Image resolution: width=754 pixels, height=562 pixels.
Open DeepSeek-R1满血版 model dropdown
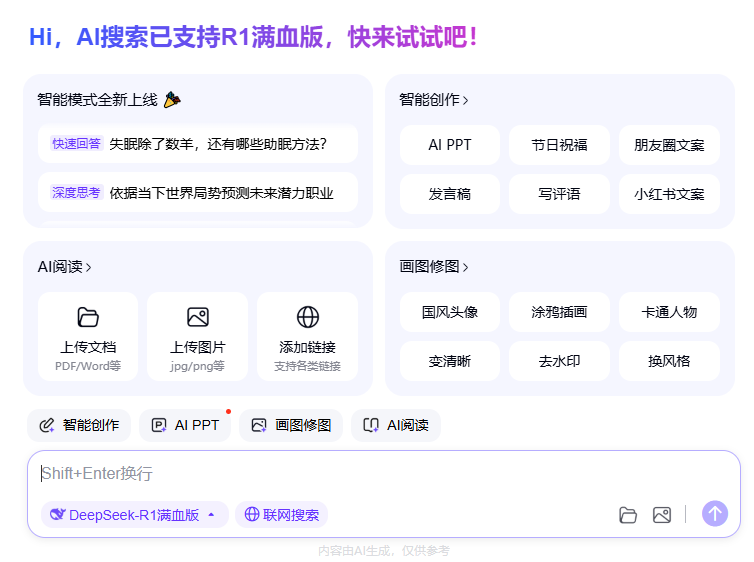[134, 515]
